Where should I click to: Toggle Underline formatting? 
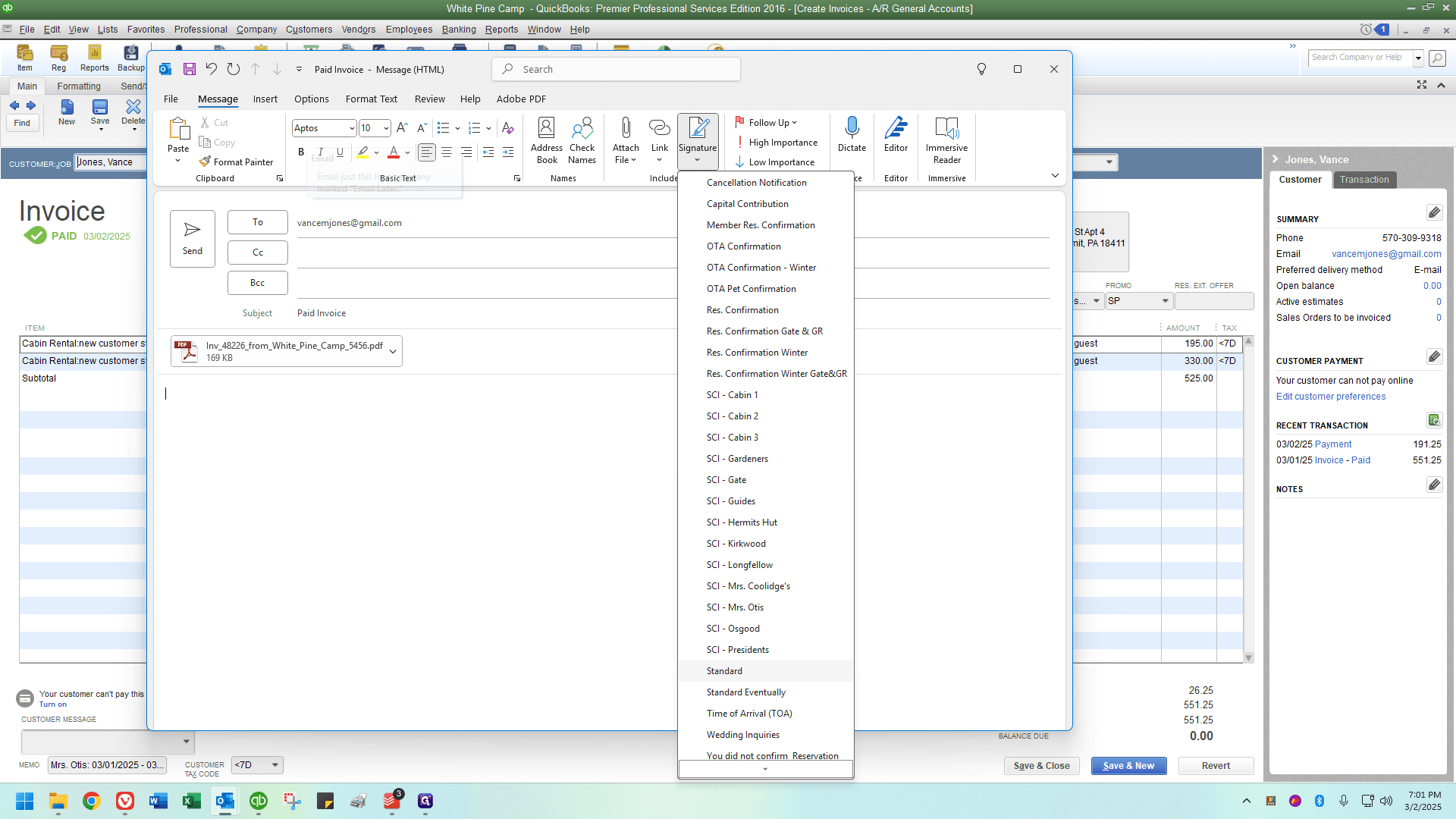click(340, 152)
